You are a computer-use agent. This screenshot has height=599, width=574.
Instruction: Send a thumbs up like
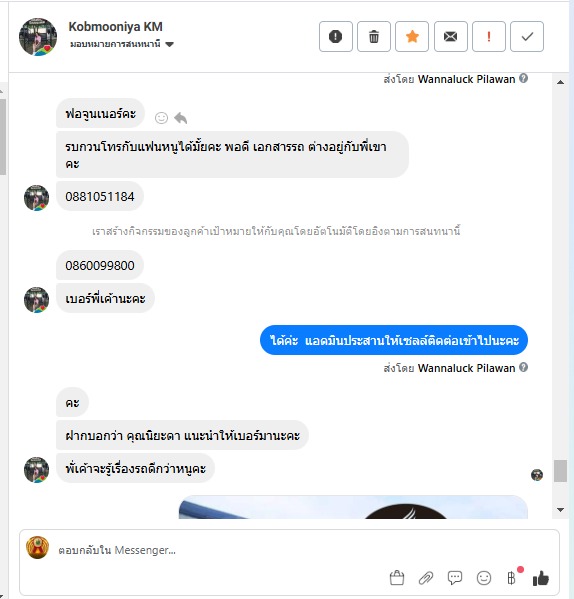tap(541, 578)
